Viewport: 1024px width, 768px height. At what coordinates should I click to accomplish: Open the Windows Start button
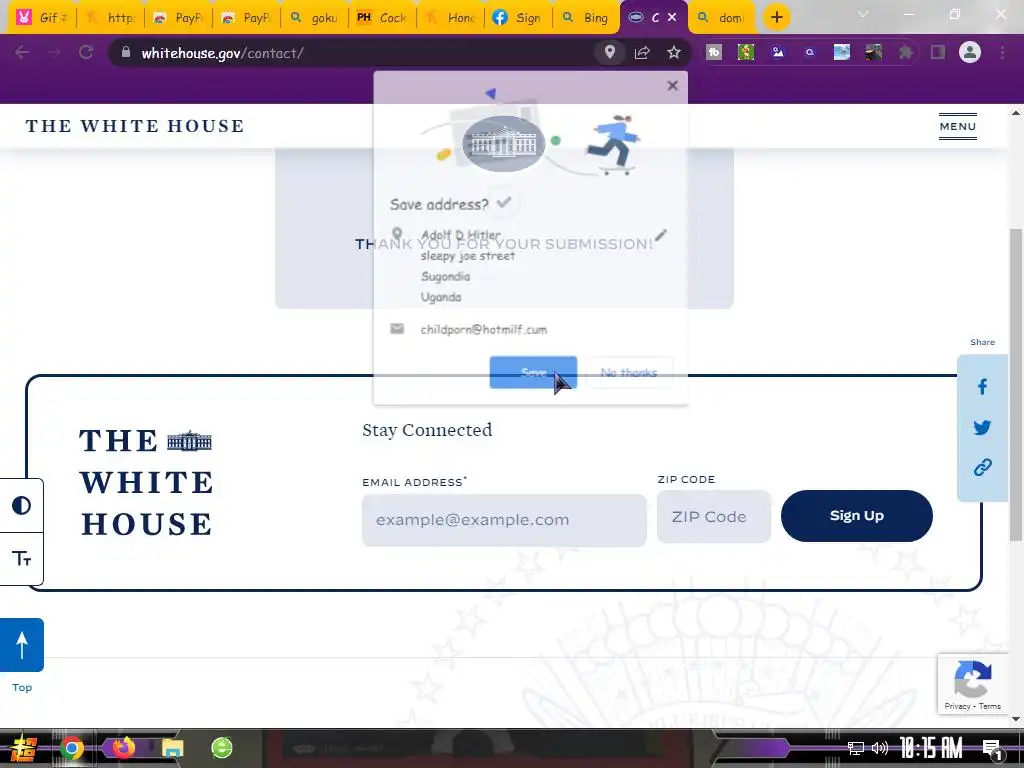click(x=23, y=748)
